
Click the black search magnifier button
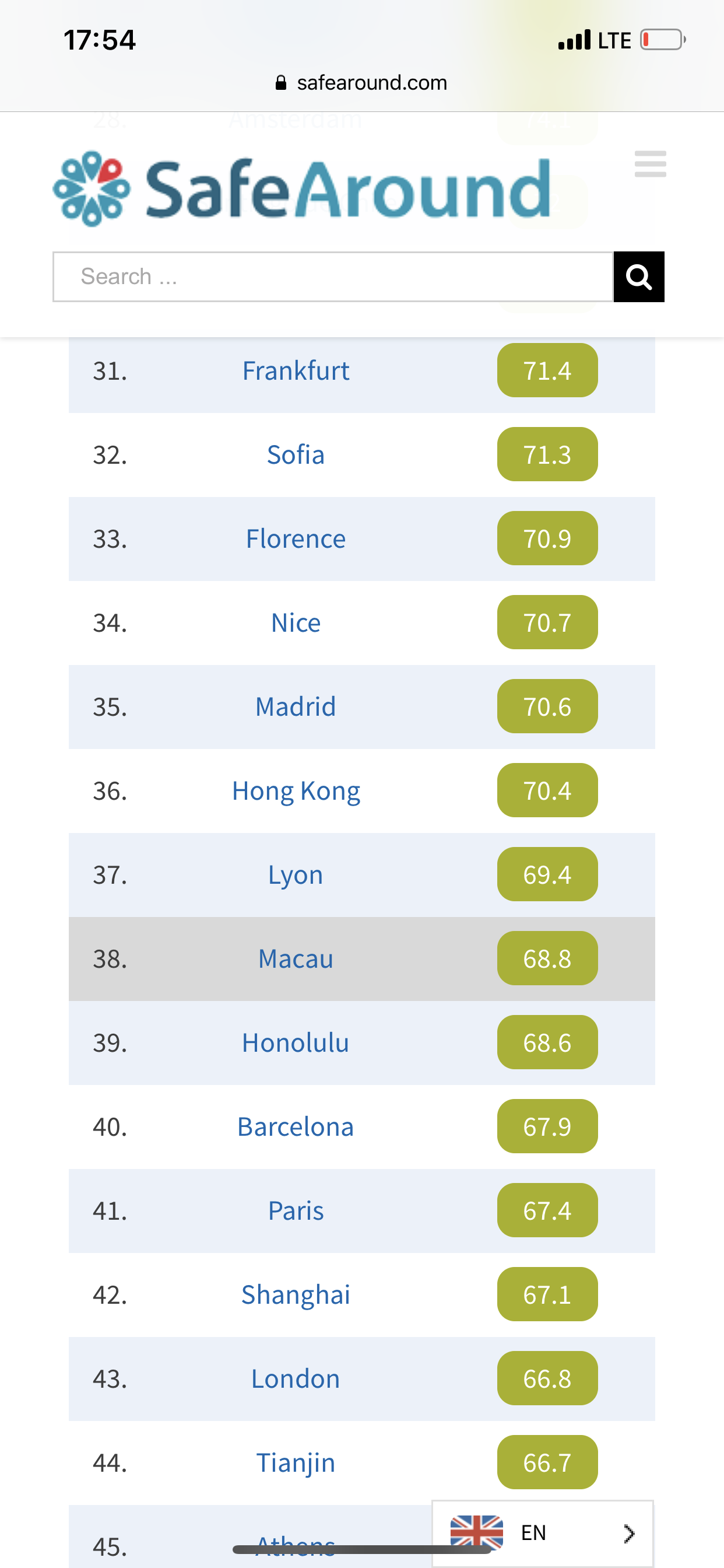tap(638, 277)
